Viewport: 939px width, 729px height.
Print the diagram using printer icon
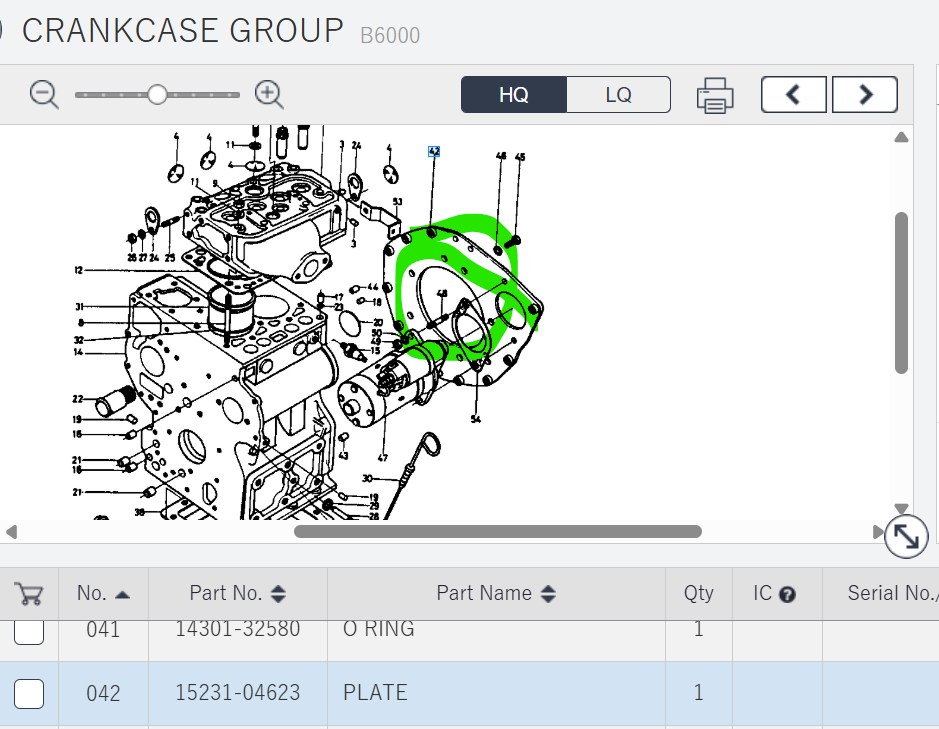(x=715, y=95)
